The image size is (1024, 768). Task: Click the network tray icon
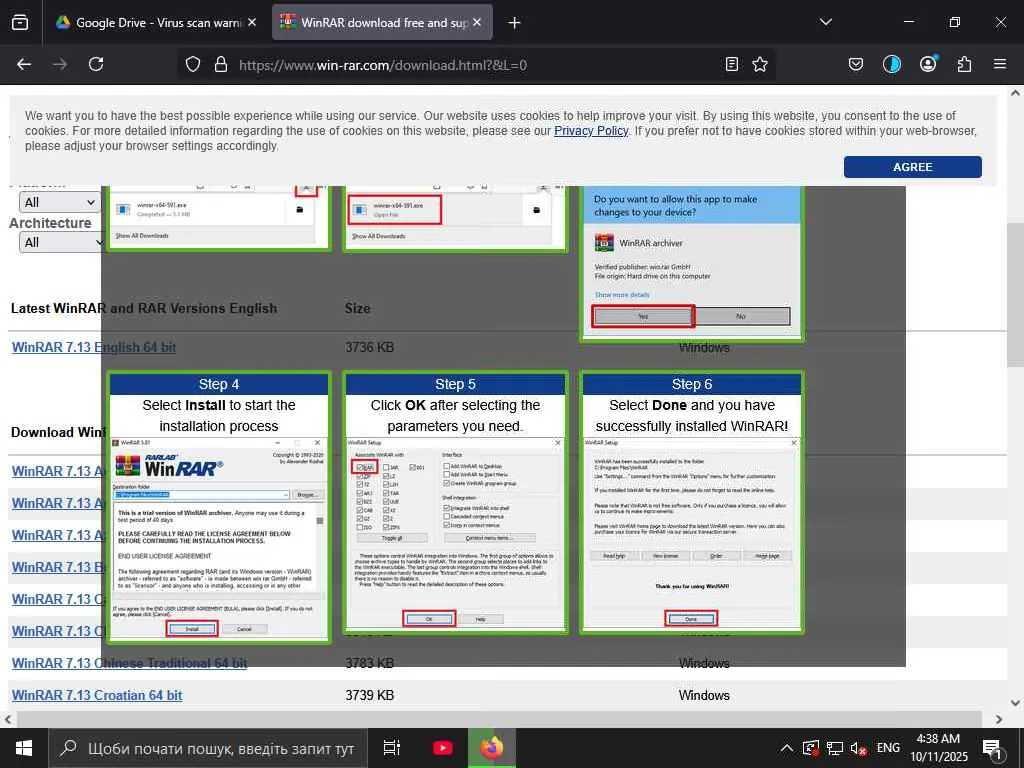click(835, 748)
